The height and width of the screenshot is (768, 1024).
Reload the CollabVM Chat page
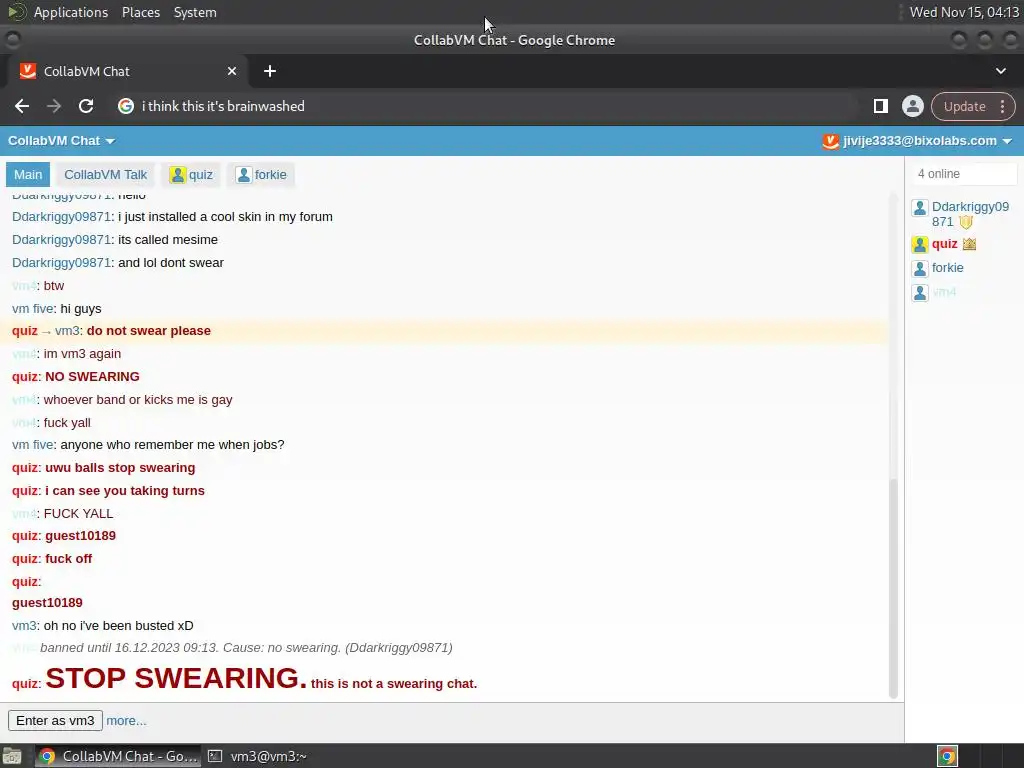coord(86,106)
